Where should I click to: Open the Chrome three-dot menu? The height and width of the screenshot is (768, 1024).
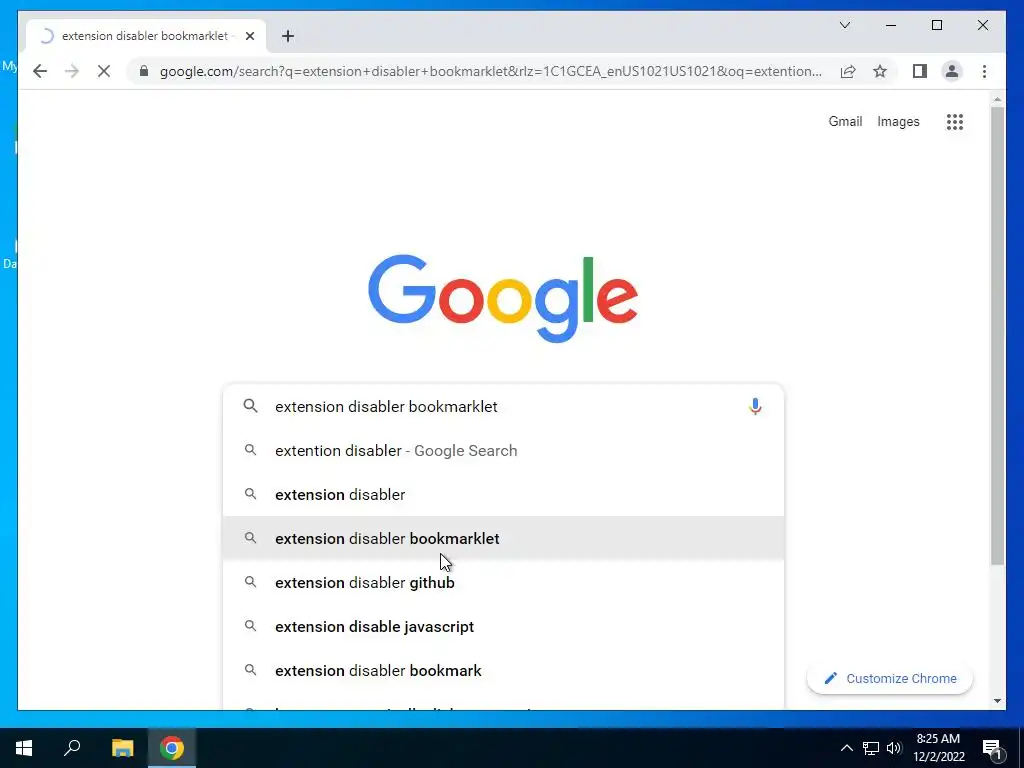coord(984,71)
